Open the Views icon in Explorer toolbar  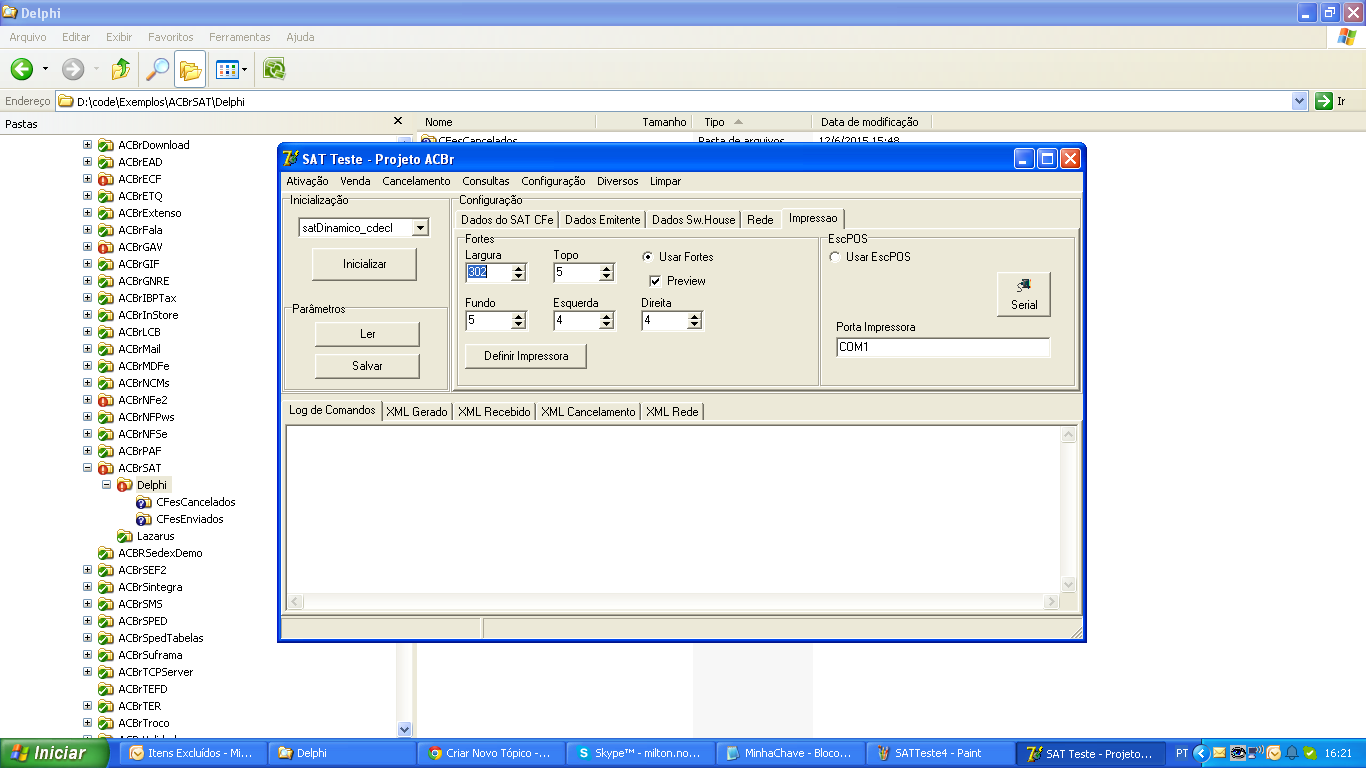pyautogui.click(x=227, y=69)
